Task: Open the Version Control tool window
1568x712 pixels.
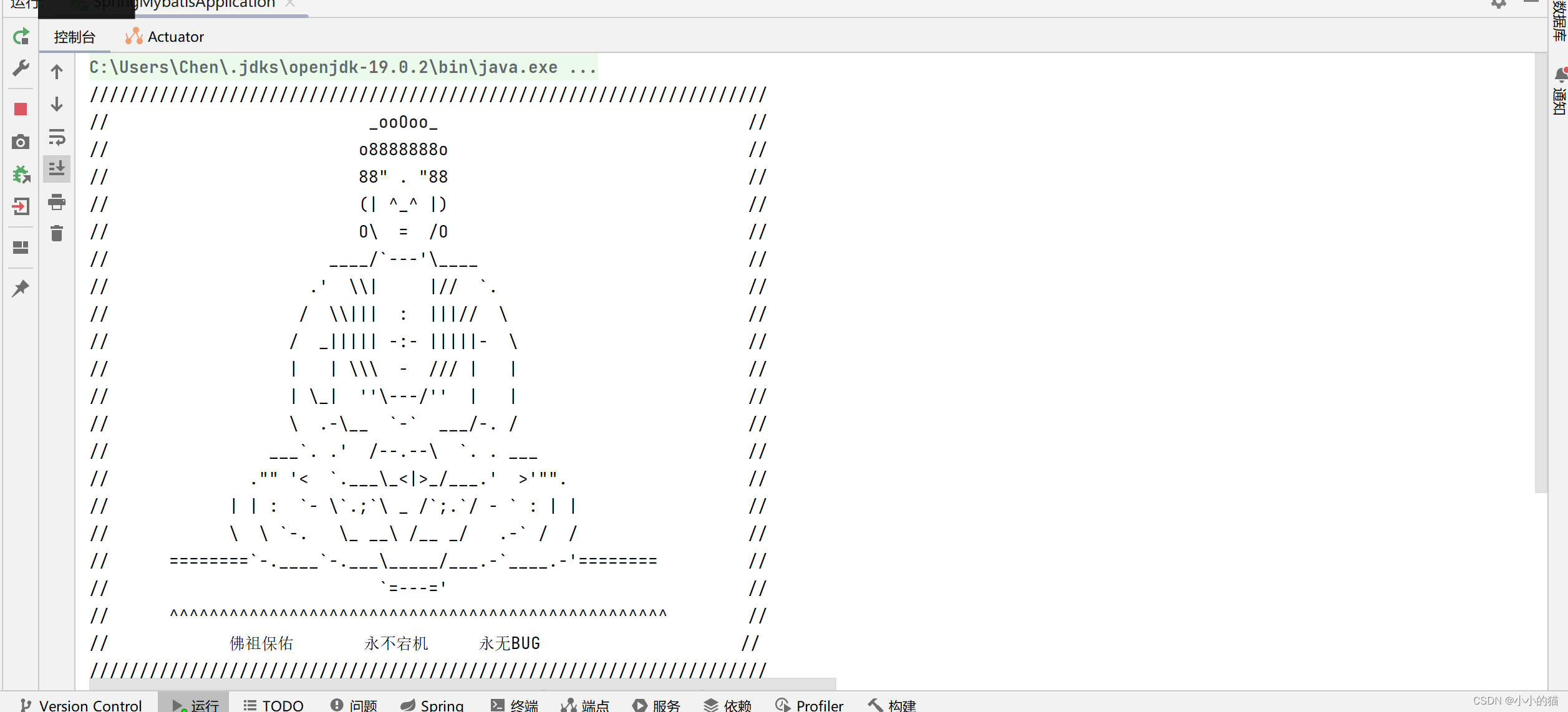Action: [x=81, y=705]
